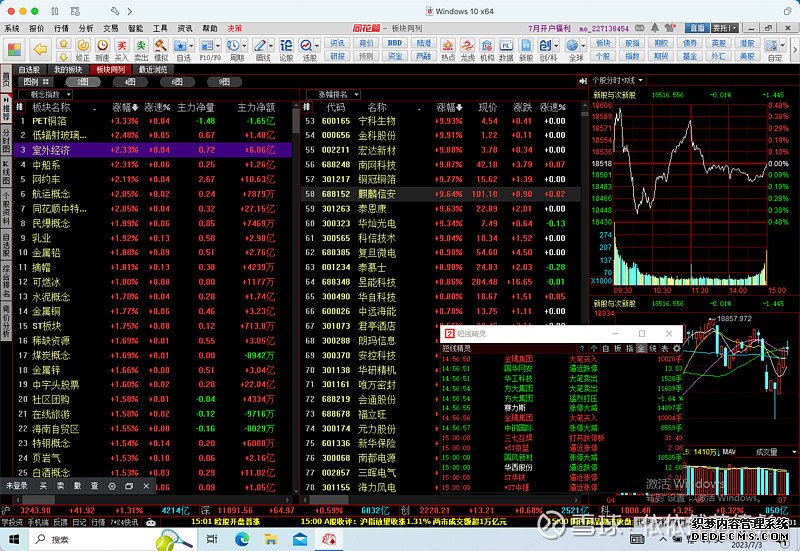Switch layout to 6图 view
Viewport: 800px width, 551px height.
click(177, 82)
